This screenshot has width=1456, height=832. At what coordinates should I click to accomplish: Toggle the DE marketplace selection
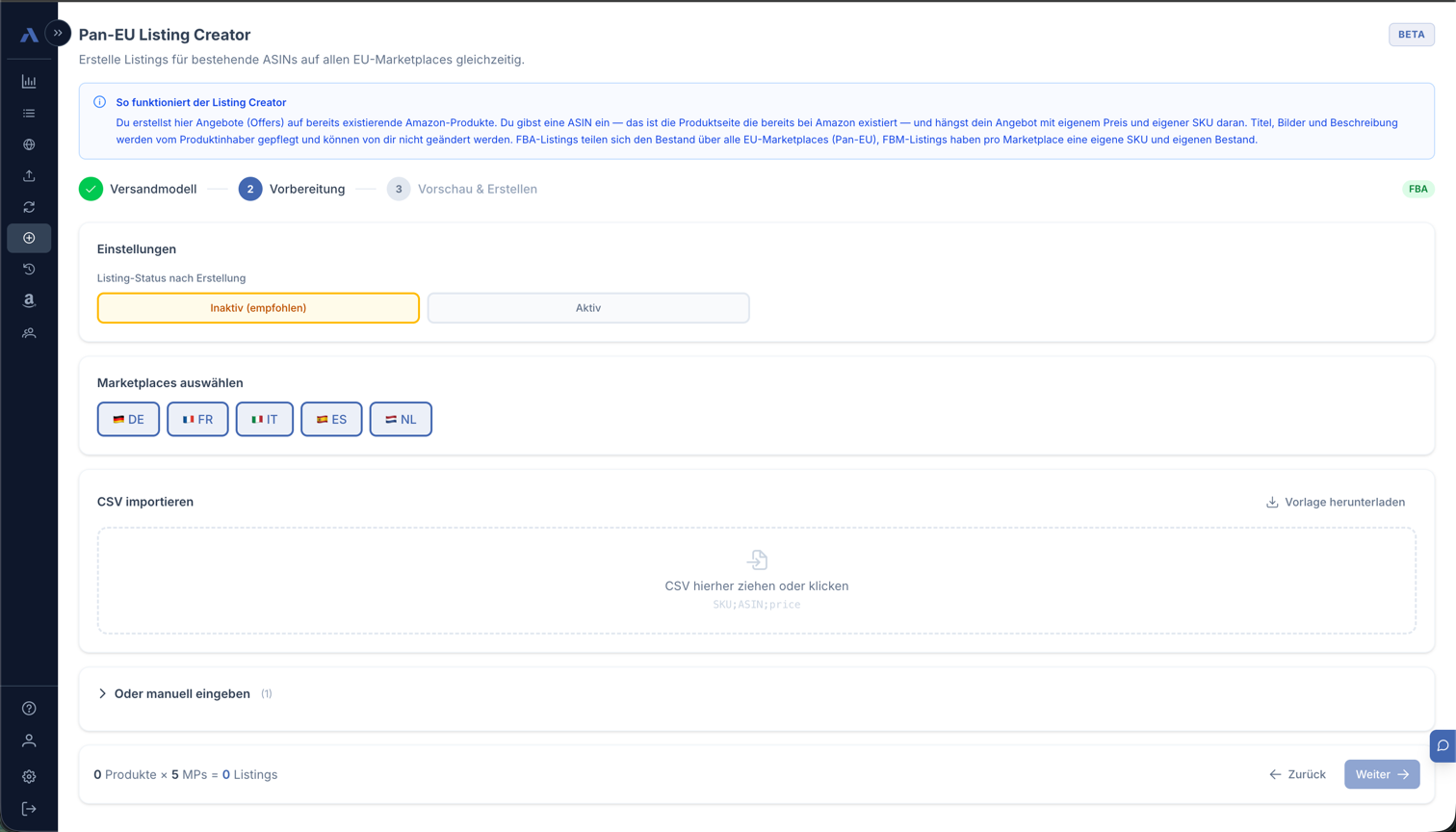pyautogui.click(x=128, y=419)
